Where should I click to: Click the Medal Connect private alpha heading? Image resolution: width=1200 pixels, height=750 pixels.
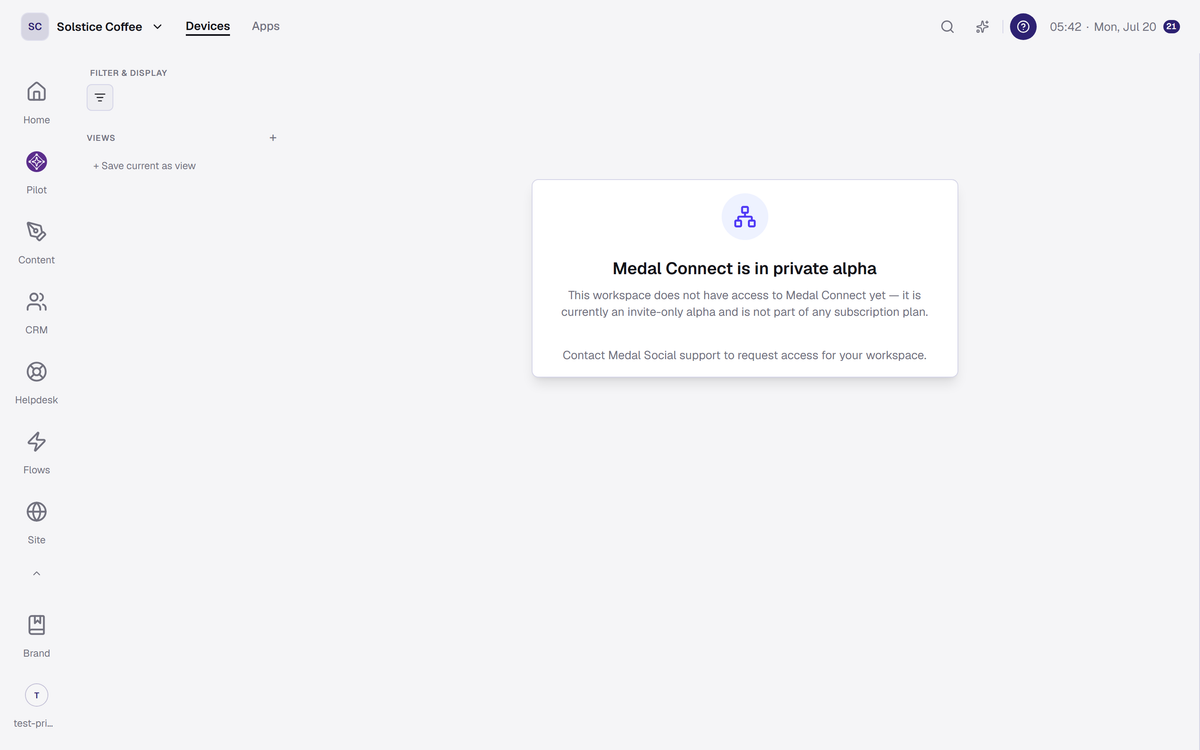745,268
